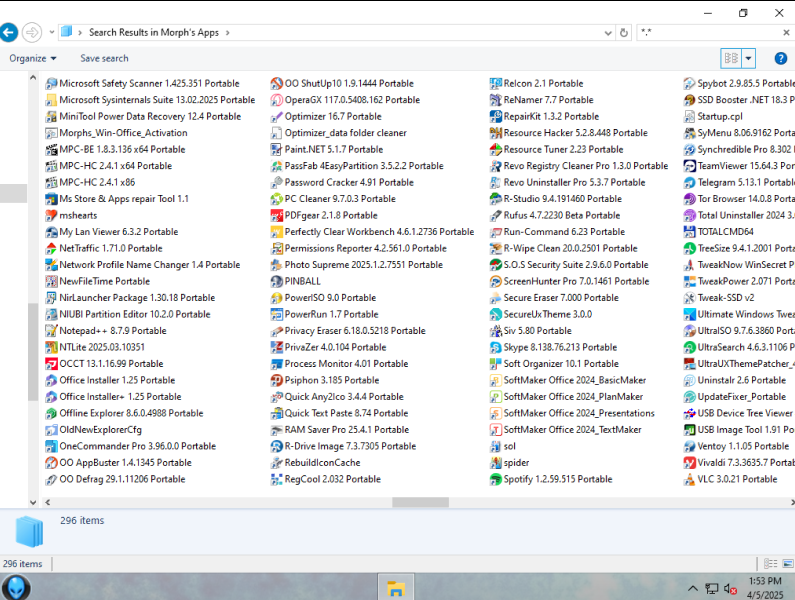This screenshot has height=600, width=795.
Task: Expand breadcrumb chevron after Search Results
Action: (x=228, y=32)
